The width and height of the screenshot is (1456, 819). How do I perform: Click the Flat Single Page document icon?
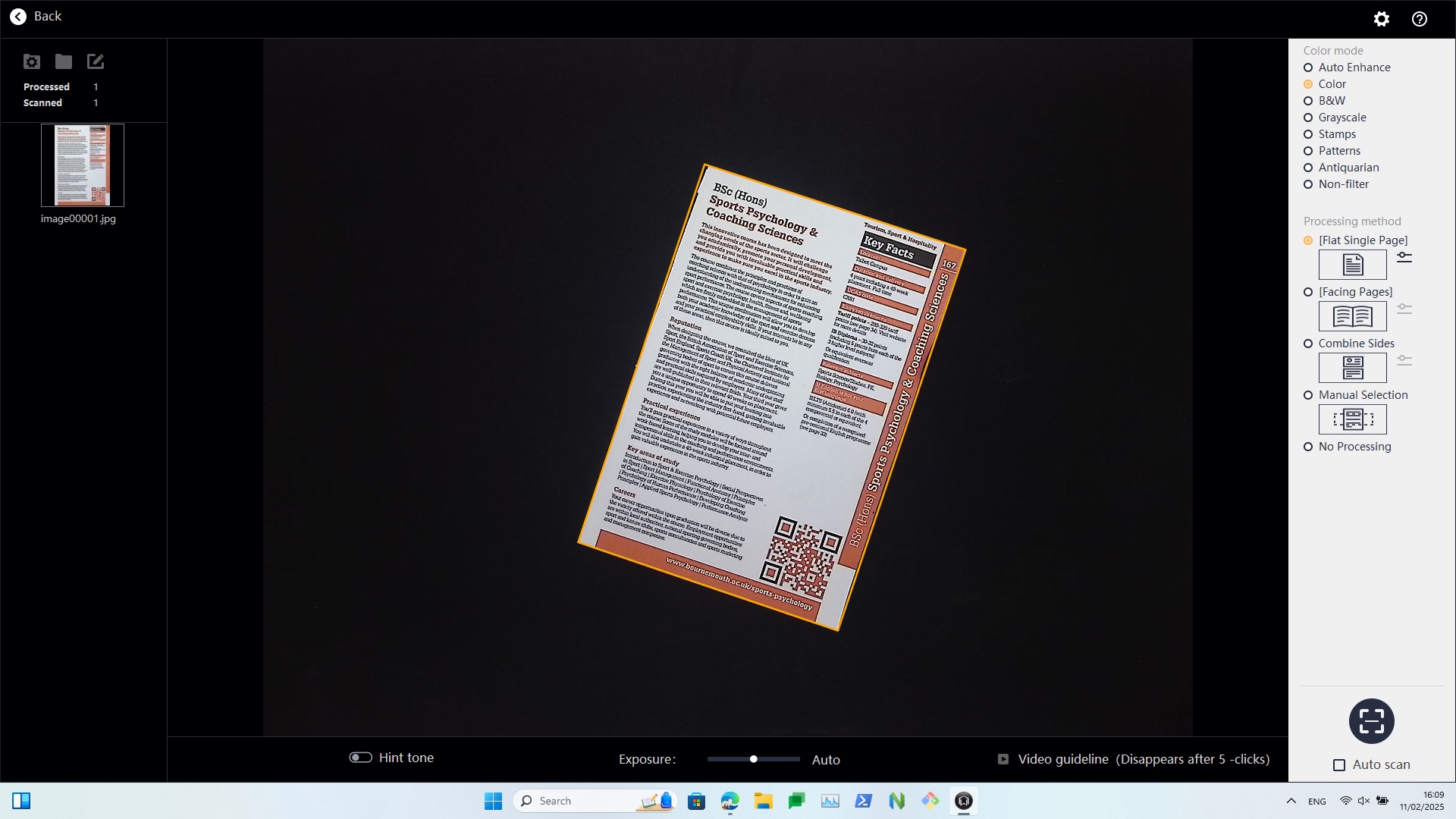tap(1353, 265)
